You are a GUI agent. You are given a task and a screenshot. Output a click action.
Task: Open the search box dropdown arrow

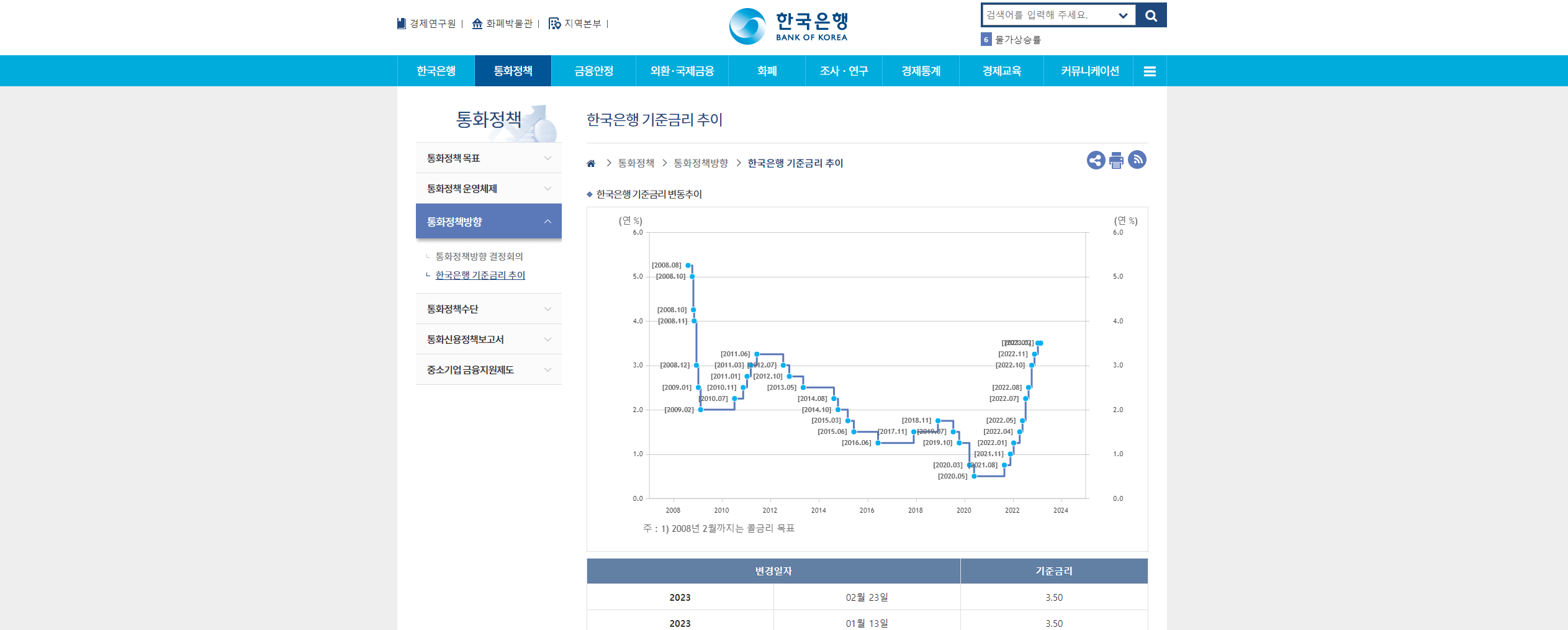pos(1123,16)
